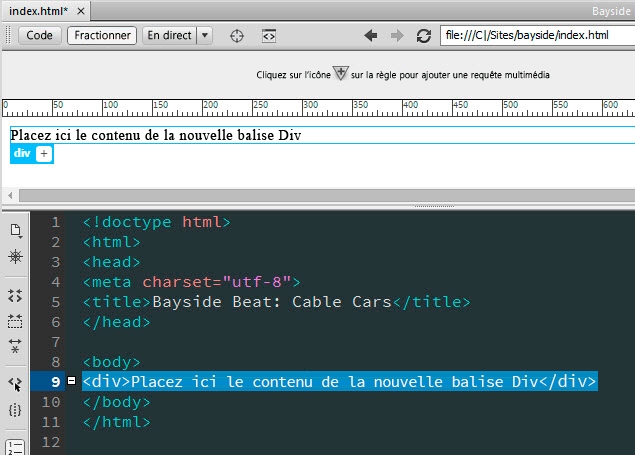Screen dimensions: 635x455
Task: Click the plus button on div tag
Action: (44, 154)
